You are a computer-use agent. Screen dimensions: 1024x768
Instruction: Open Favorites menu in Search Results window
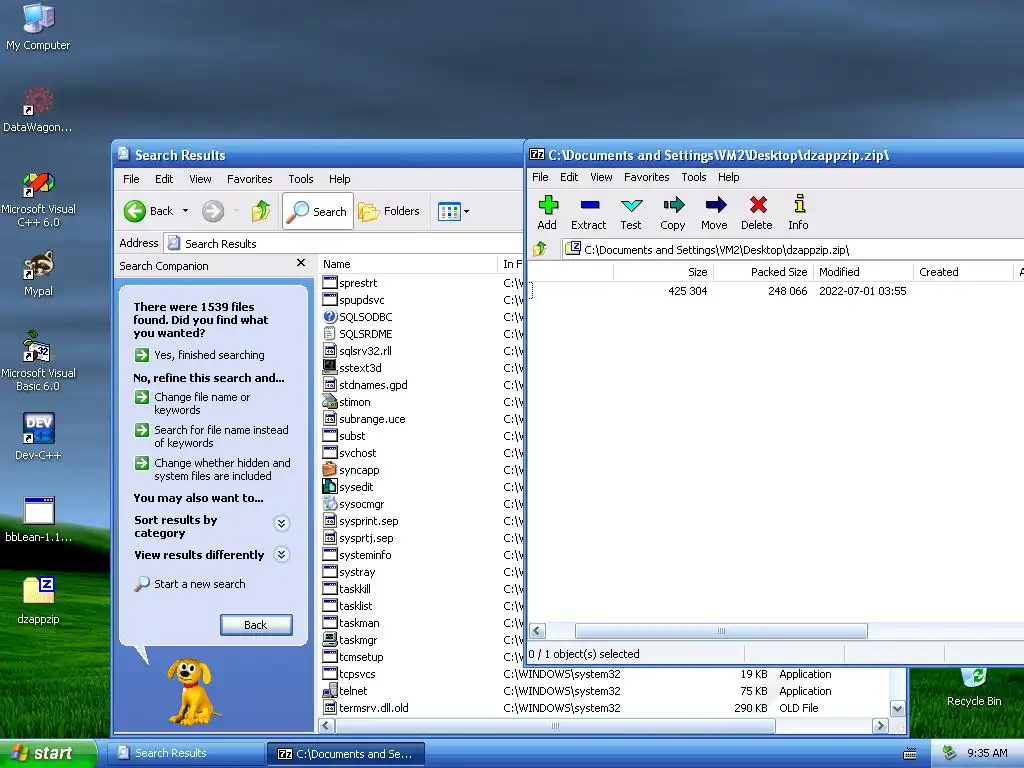tap(249, 178)
